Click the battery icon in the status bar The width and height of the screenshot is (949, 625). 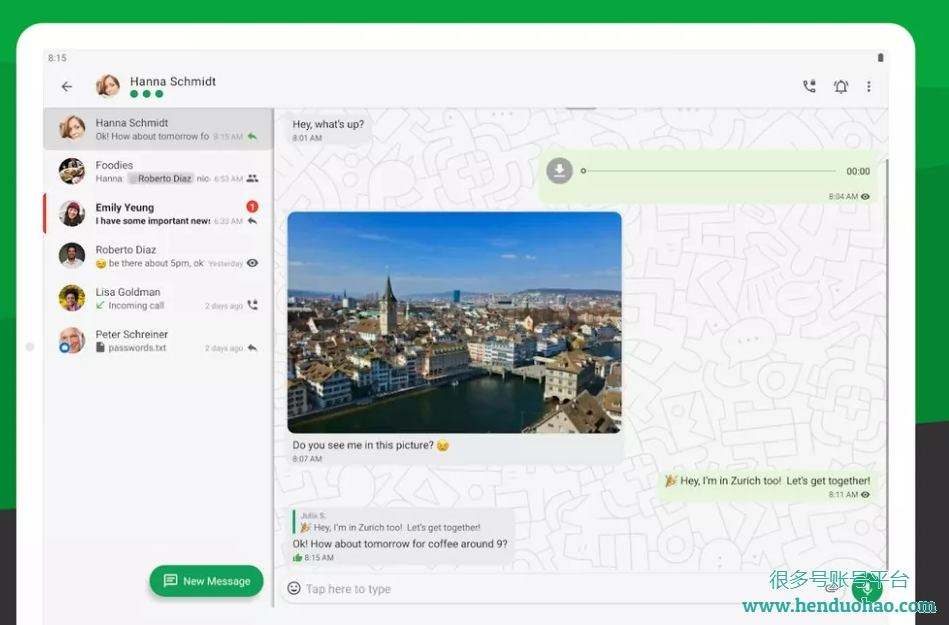(x=880, y=57)
